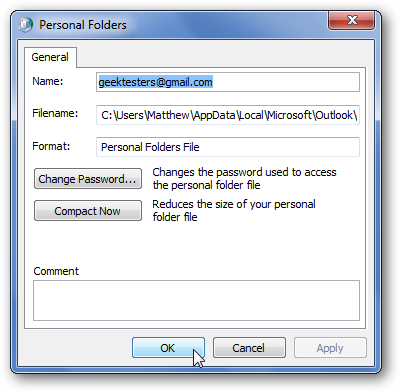Click the greyed-out Apply button

tap(330, 348)
